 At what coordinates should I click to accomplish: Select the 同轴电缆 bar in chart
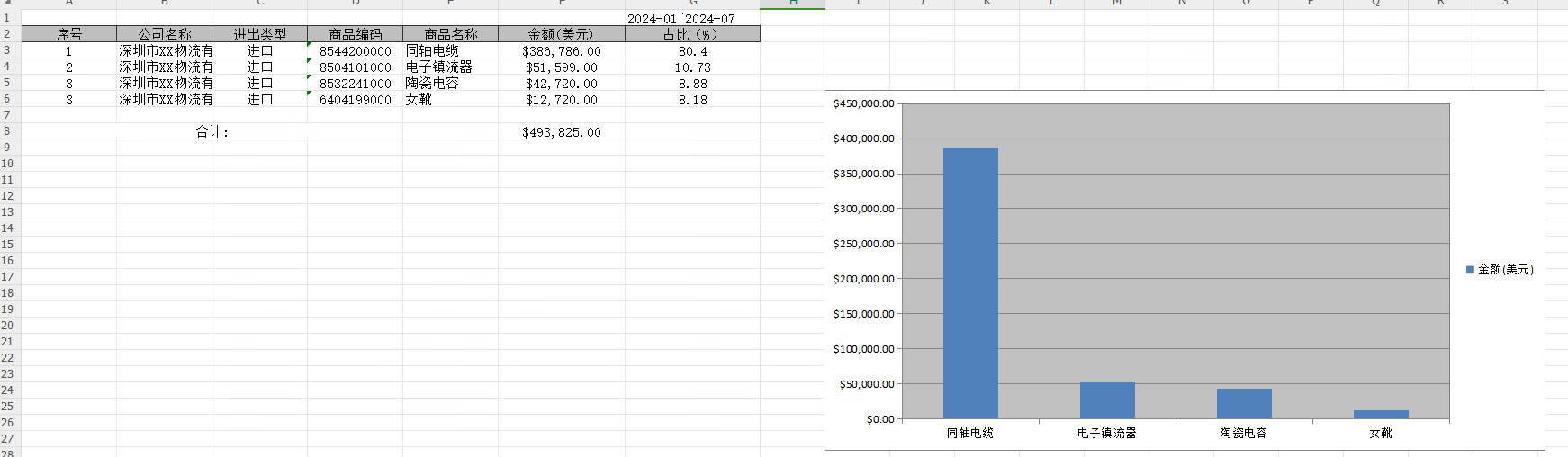970,283
